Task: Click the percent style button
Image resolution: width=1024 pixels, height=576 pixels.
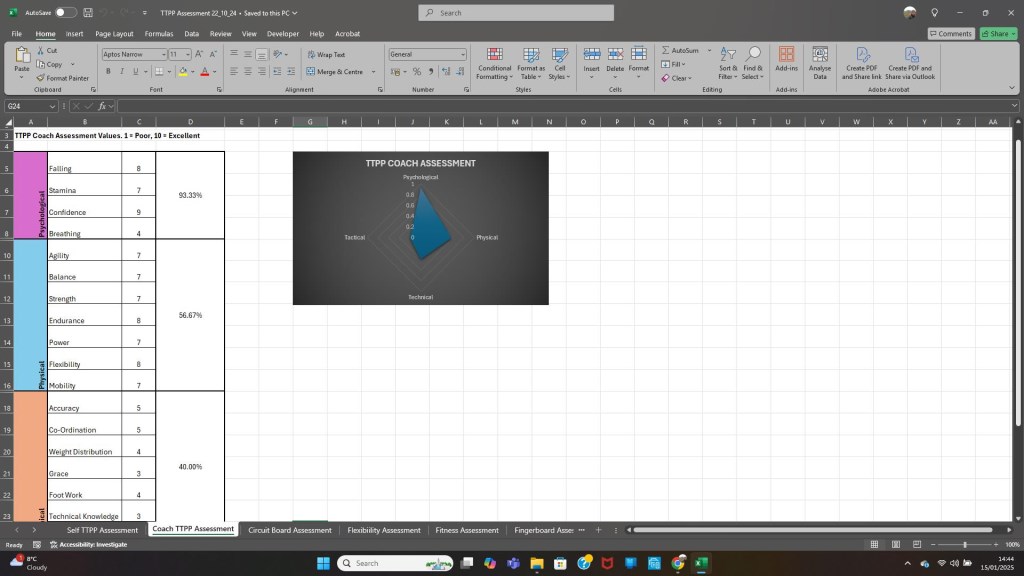Action: 417,71
